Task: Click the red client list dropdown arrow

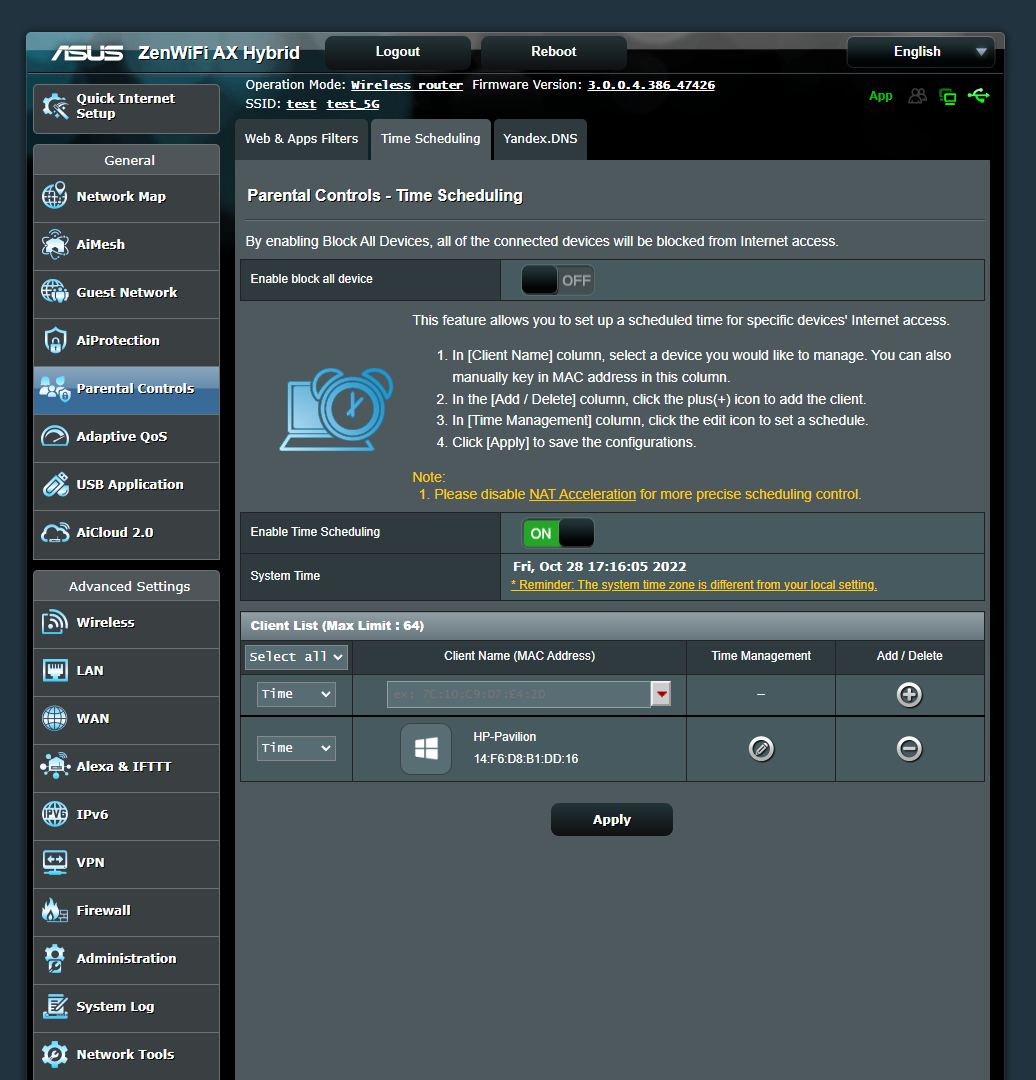Action: click(x=660, y=693)
